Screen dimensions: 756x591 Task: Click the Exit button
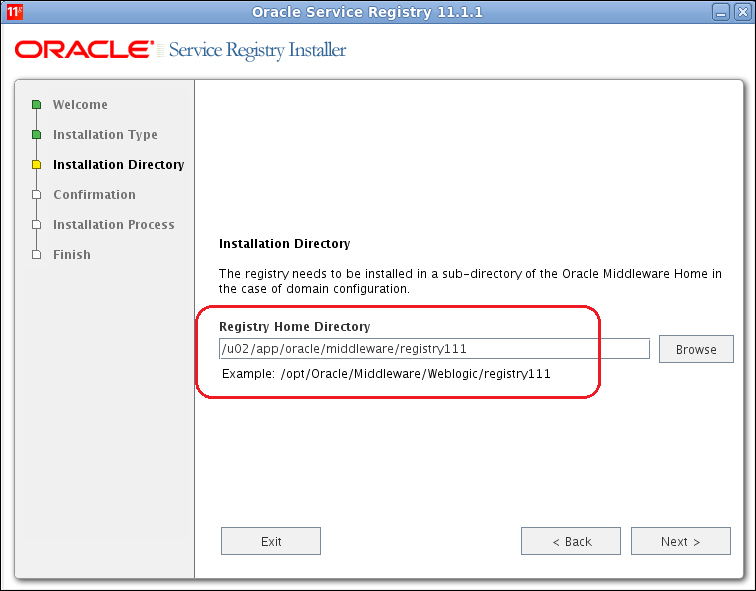(271, 541)
